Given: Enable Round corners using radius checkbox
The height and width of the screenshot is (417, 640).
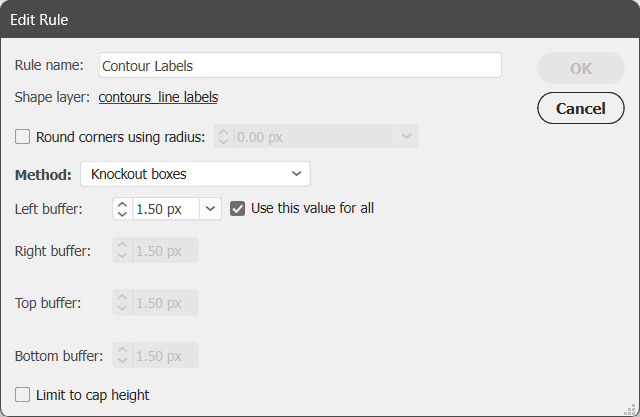Looking at the screenshot, I should pos(22,137).
